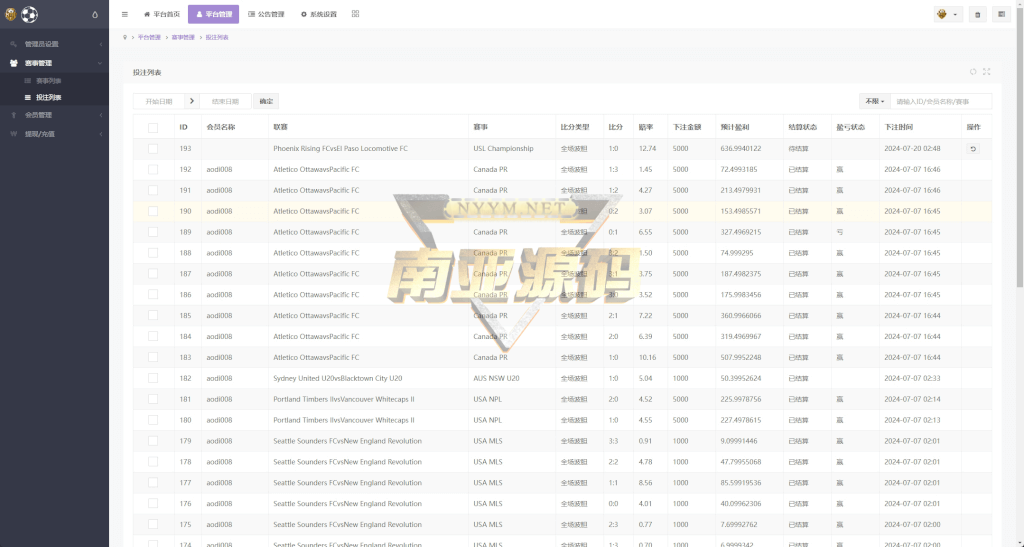Click the 开始日期 start date field

(158, 101)
